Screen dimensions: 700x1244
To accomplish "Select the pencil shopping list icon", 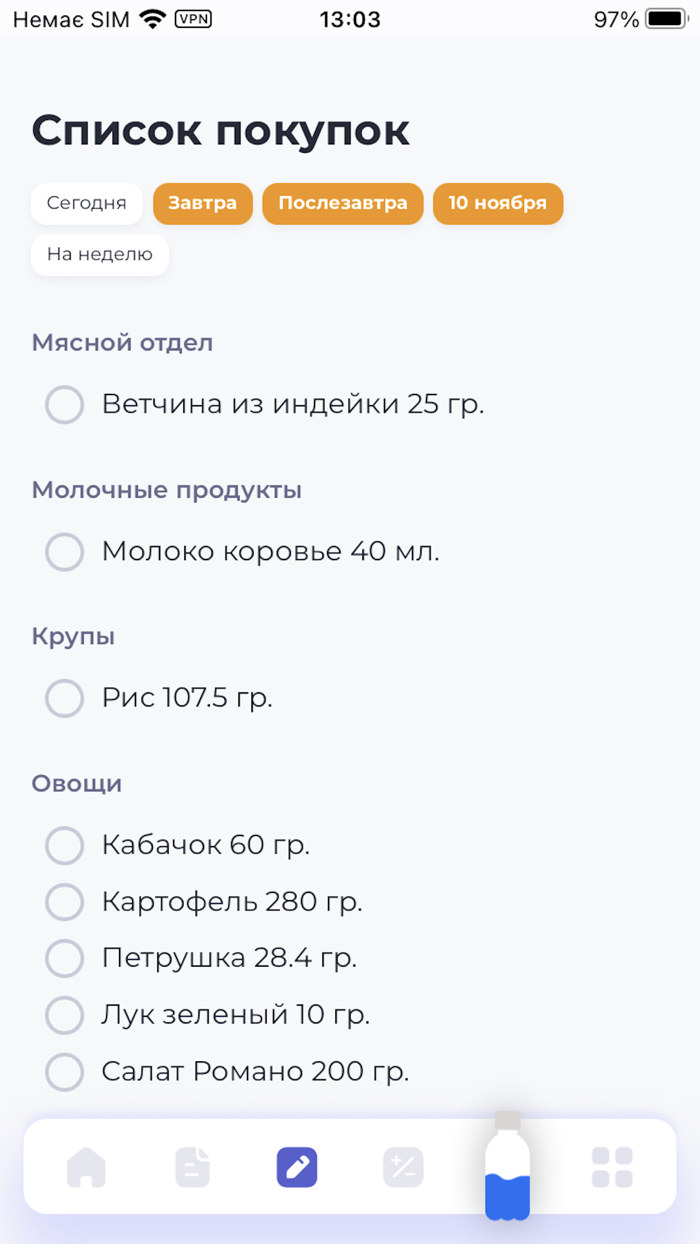I will click(x=296, y=1166).
